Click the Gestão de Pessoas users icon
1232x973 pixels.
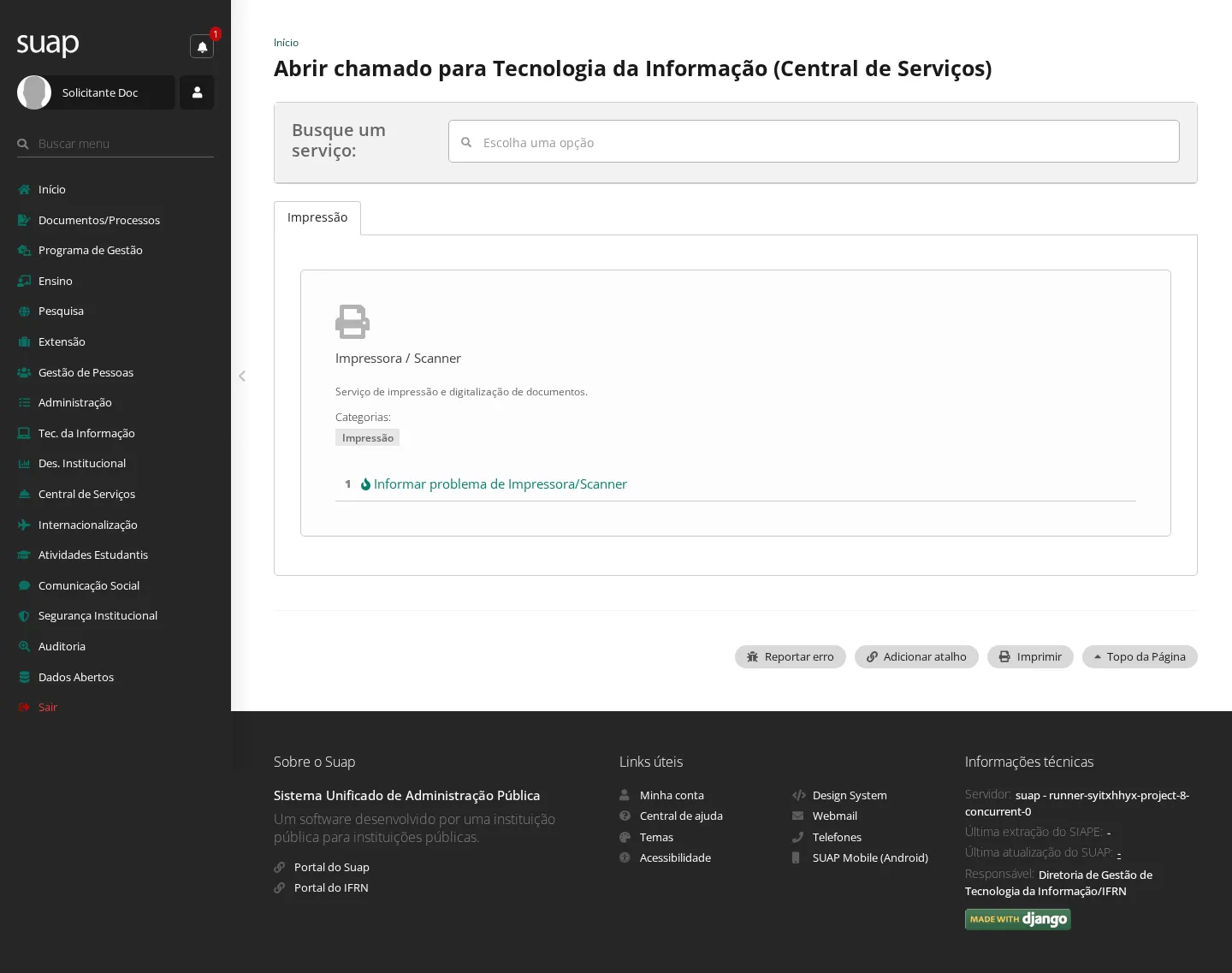point(24,372)
